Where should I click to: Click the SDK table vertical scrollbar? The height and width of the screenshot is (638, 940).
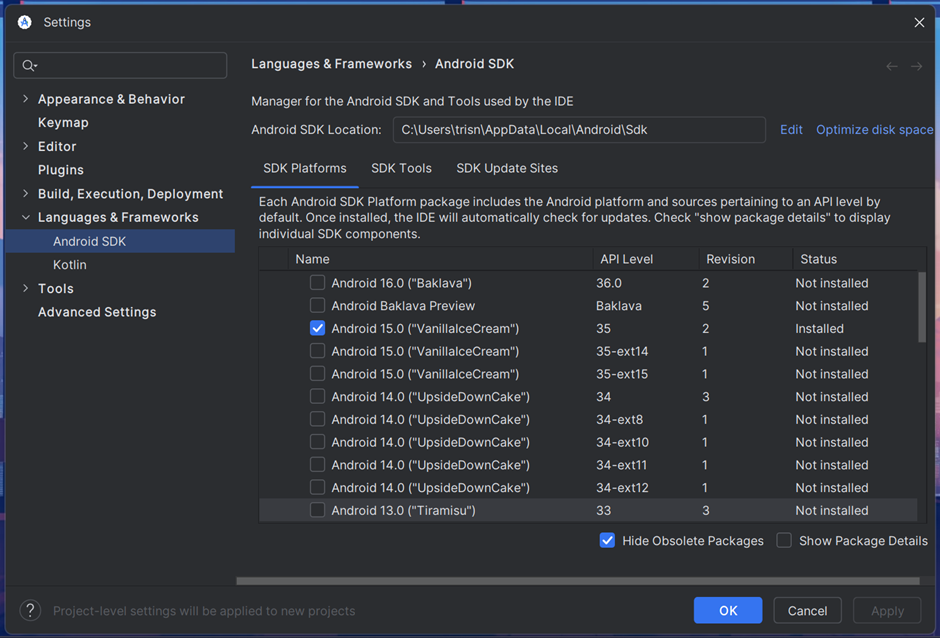point(922,307)
